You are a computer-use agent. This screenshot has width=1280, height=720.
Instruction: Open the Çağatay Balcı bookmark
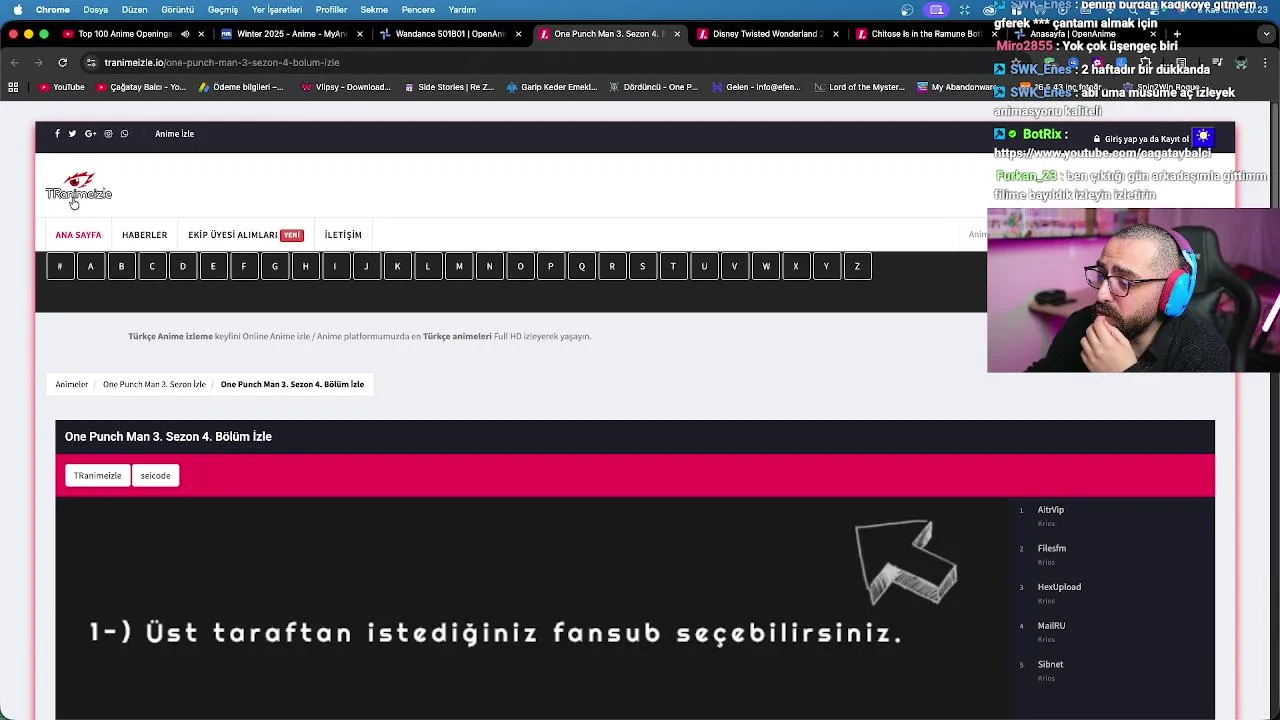coord(141,87)
